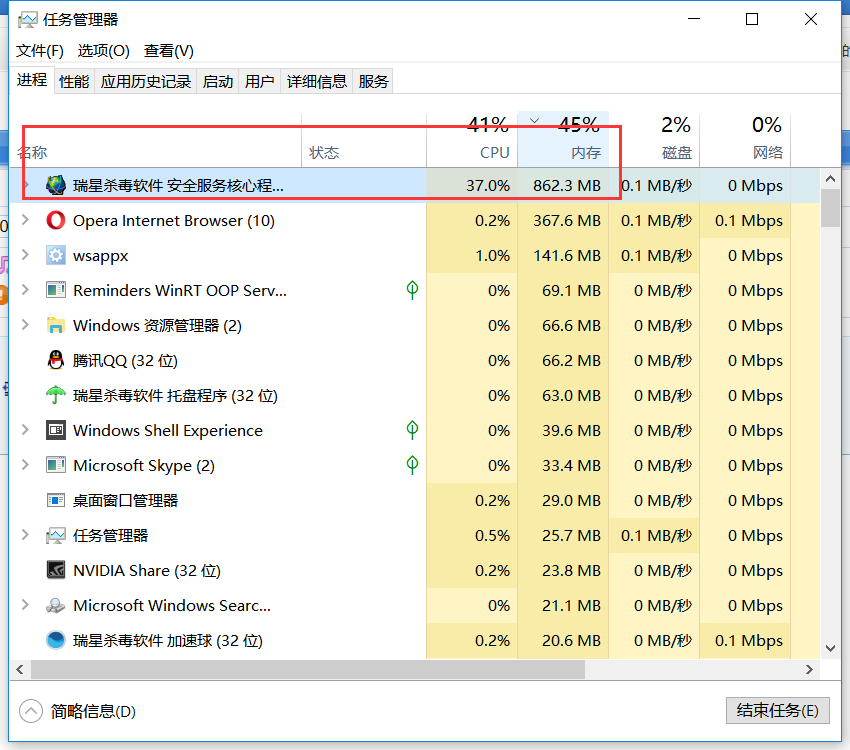The height and width of the screenshot is (750, 850).
Task: Switch to the 服务 tab
Action: [x=373, y=81]
